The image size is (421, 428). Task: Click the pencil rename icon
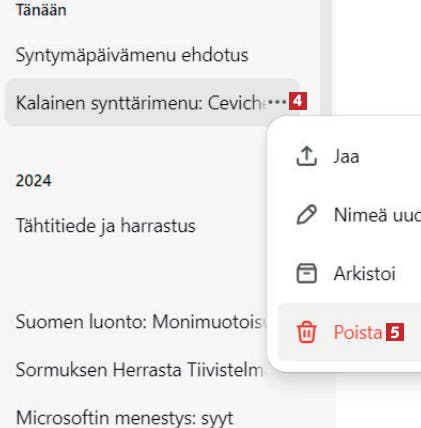click(306, 215)
